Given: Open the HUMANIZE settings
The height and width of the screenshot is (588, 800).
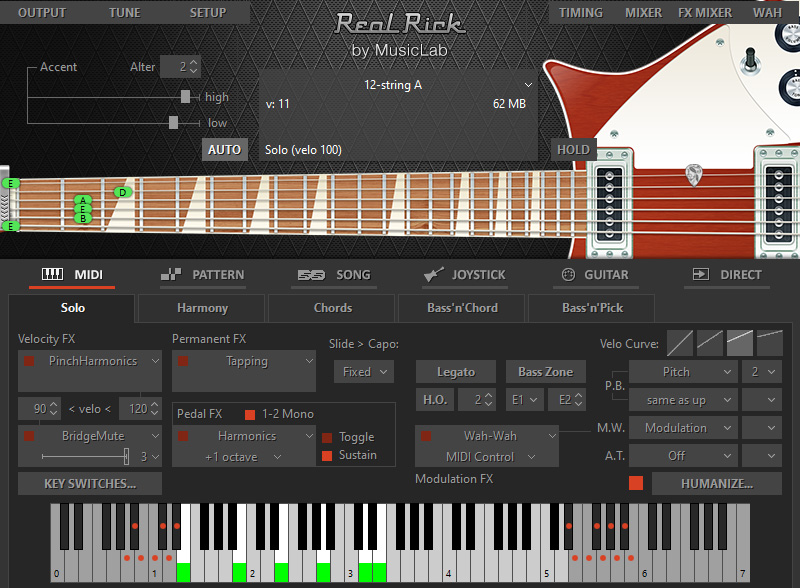Looking at the screenshot, I should point(717,483).
